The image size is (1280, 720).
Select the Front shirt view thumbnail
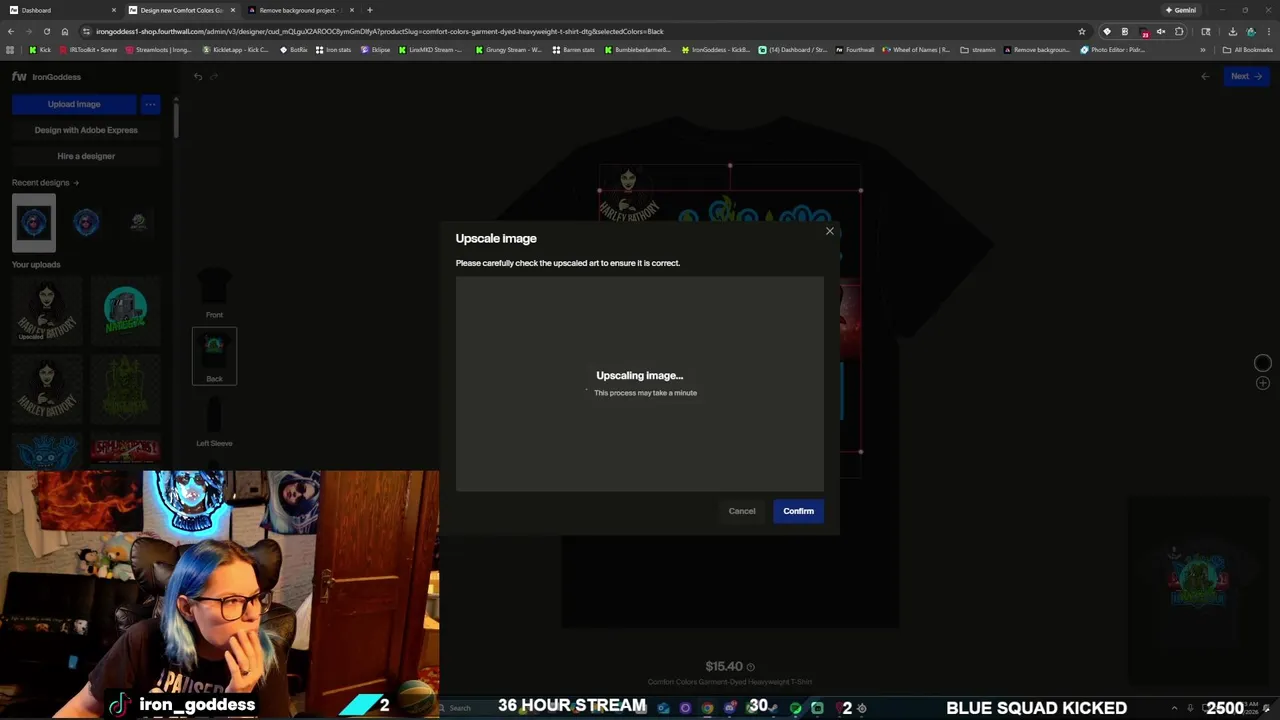(214, 293)
